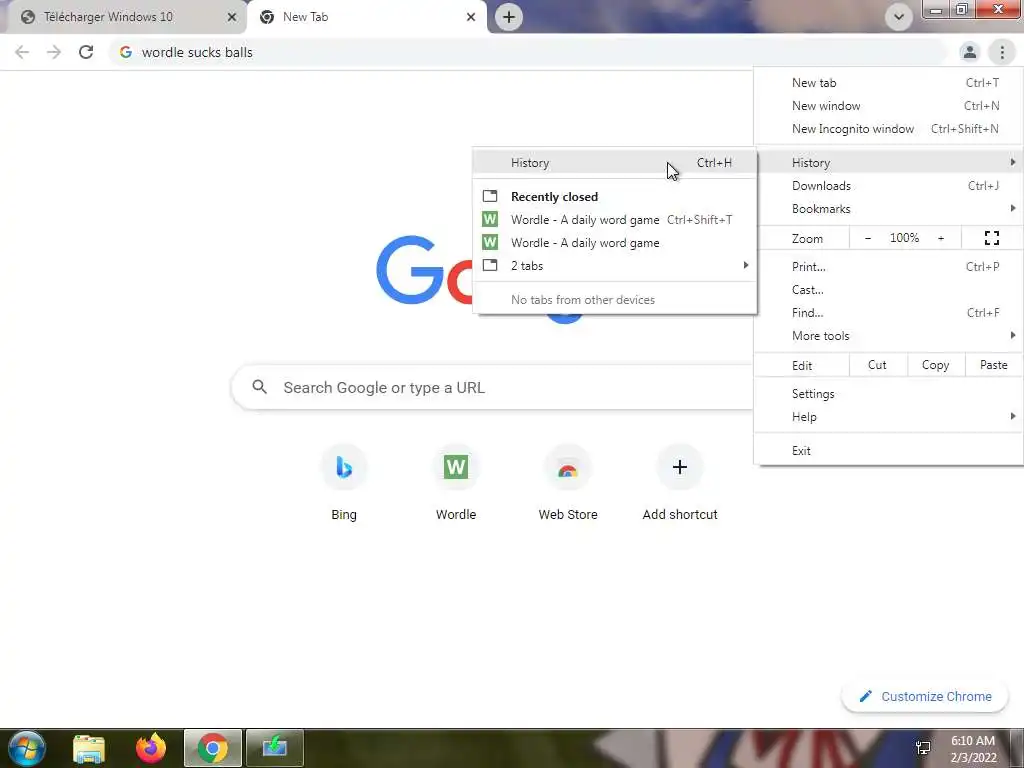Decrease zoom with the minus button

coord(867,238)
